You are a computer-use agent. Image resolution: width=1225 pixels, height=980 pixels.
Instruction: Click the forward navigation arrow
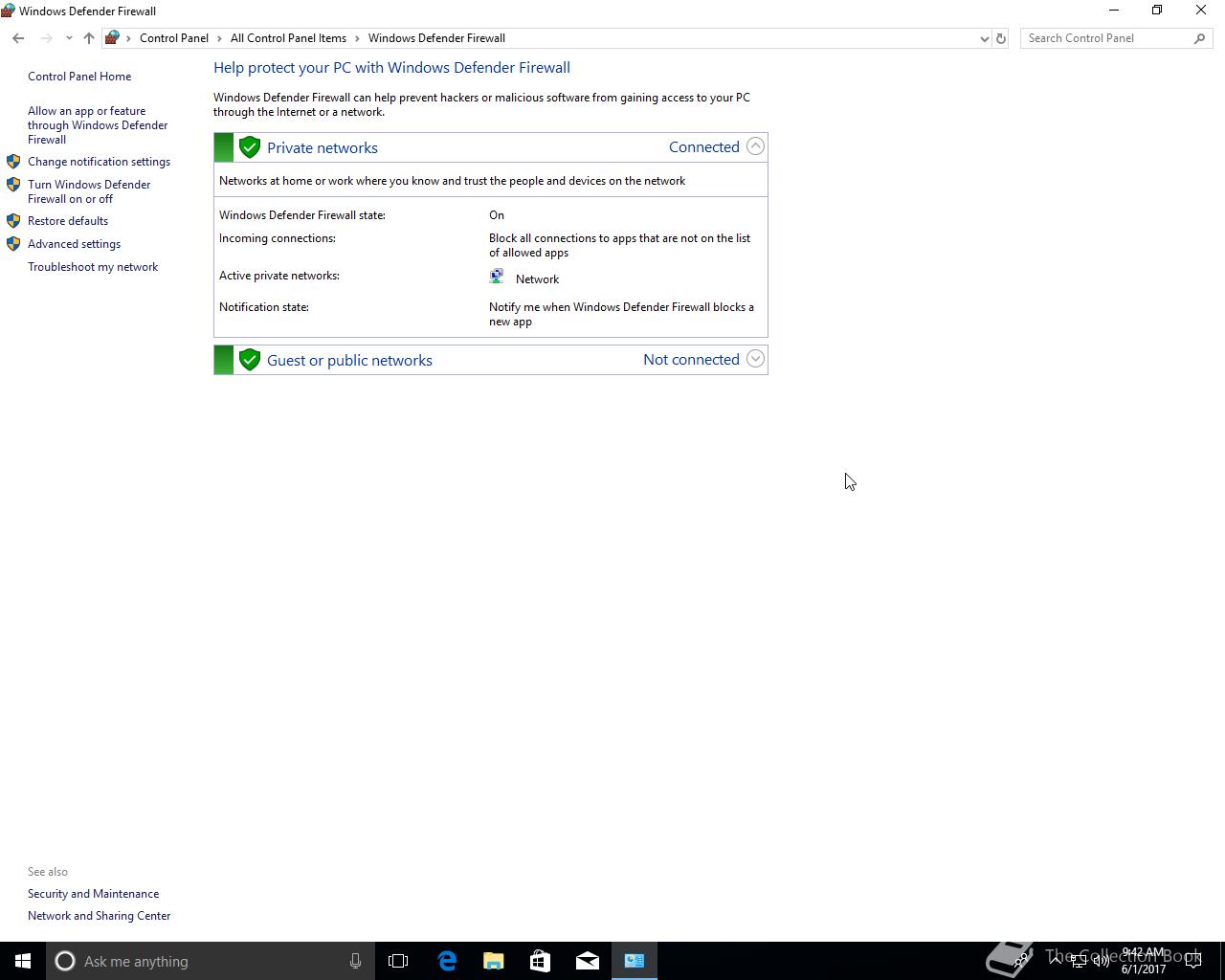pos(46,38)
